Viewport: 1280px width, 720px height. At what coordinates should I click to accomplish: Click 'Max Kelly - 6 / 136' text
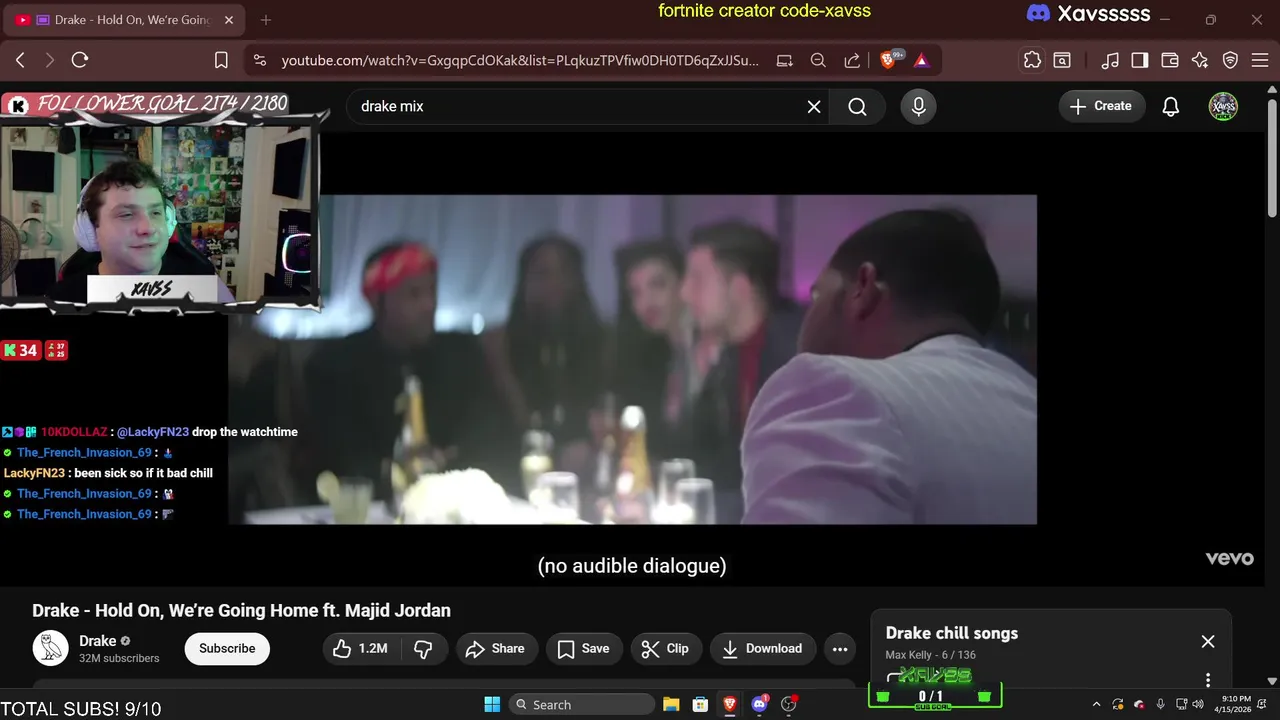(x=930, y=655)
